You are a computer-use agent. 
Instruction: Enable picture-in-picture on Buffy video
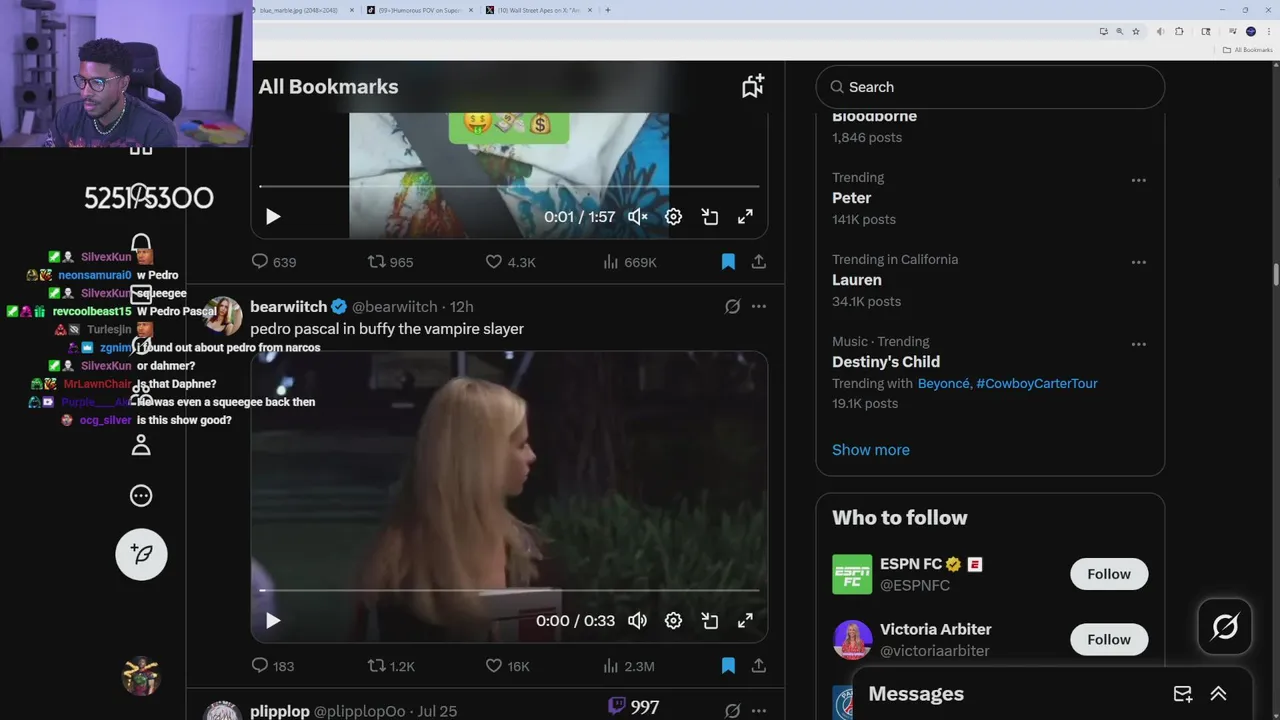point(709,620)
